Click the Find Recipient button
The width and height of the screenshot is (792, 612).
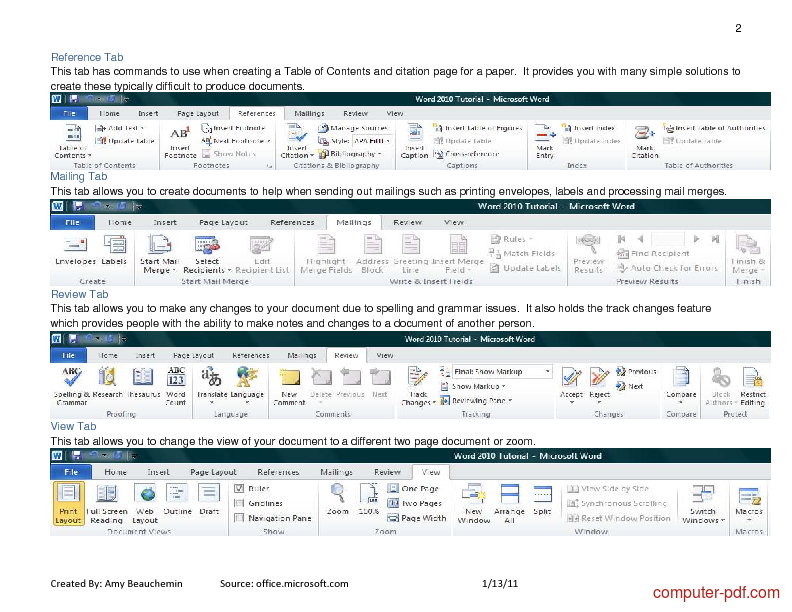point(653,253)
